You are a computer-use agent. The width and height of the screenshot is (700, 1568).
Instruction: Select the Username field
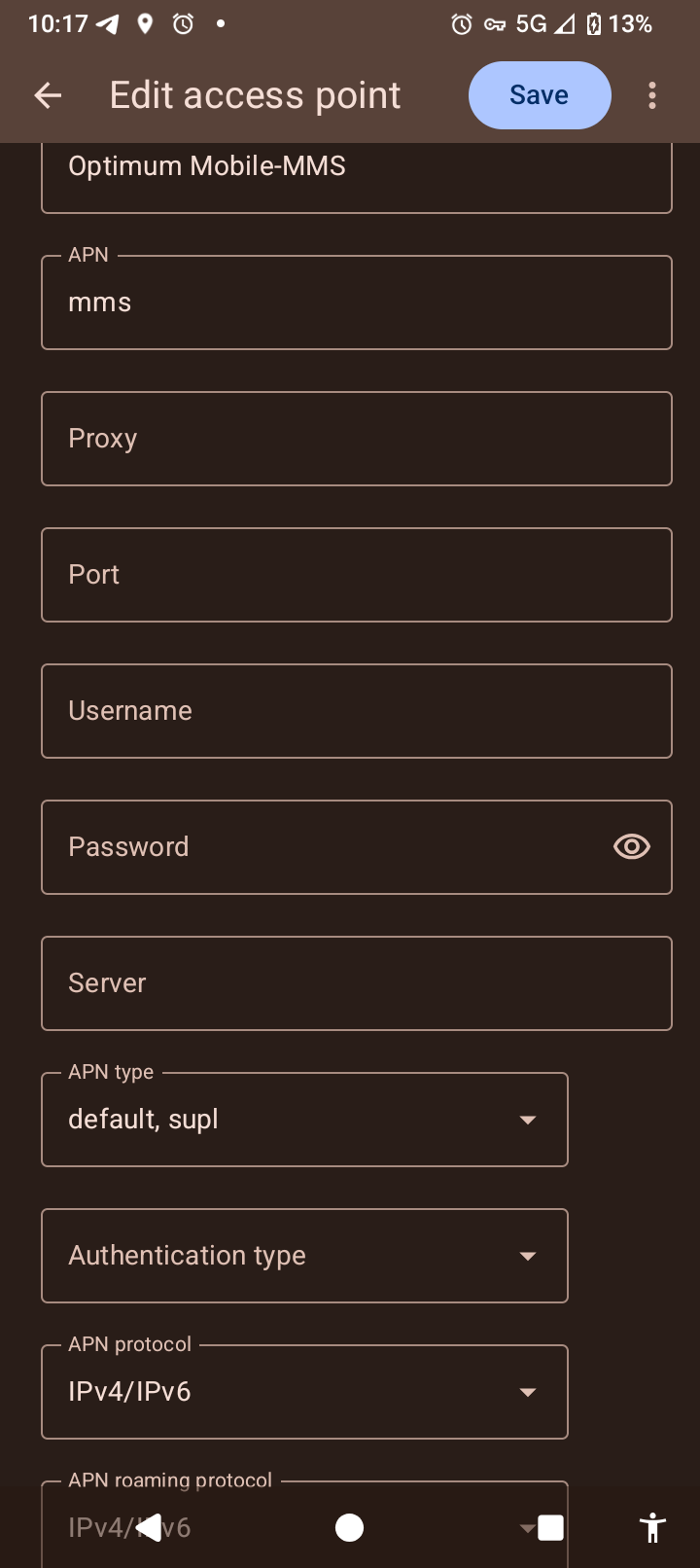pos(357,711)
